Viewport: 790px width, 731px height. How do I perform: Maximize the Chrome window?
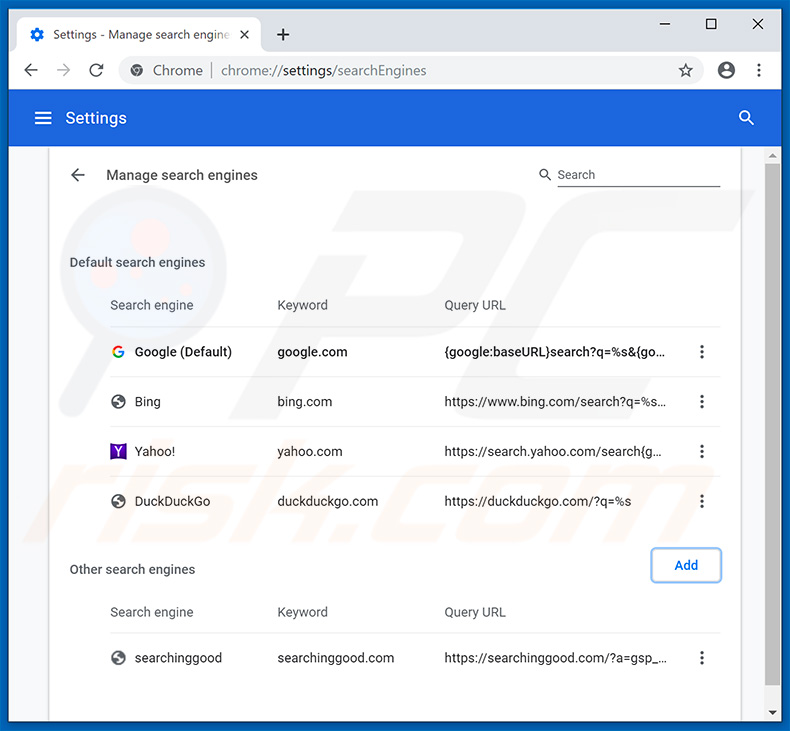click(x=711, y=24)
